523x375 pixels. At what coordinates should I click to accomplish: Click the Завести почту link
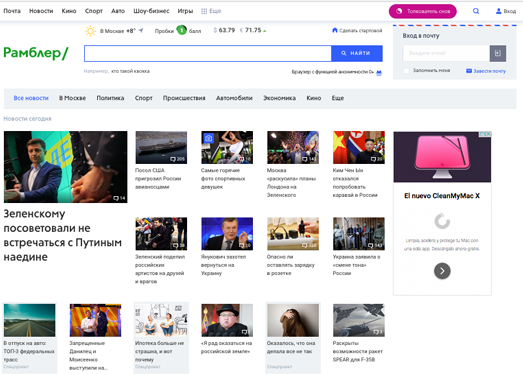click(489, 71)
